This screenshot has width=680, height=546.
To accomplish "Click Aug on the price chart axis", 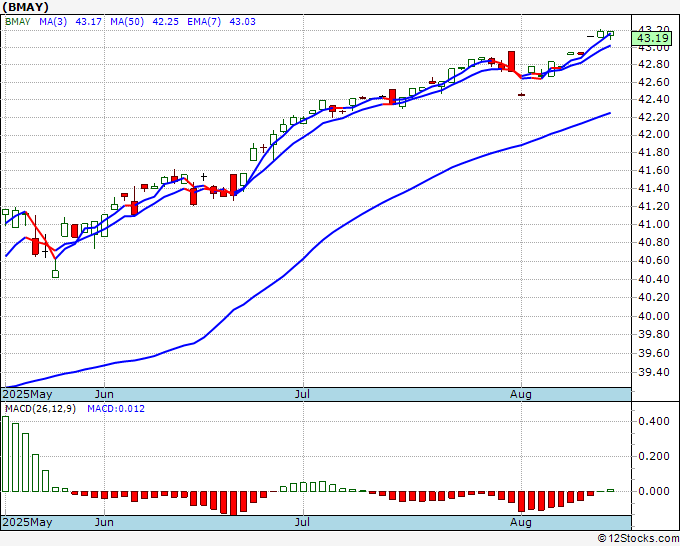I will (521, 394).
